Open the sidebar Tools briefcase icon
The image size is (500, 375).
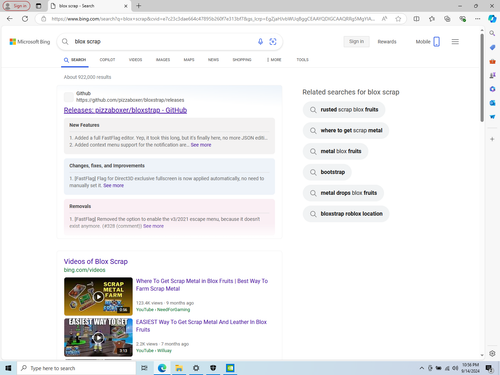[x=492, y=62]
